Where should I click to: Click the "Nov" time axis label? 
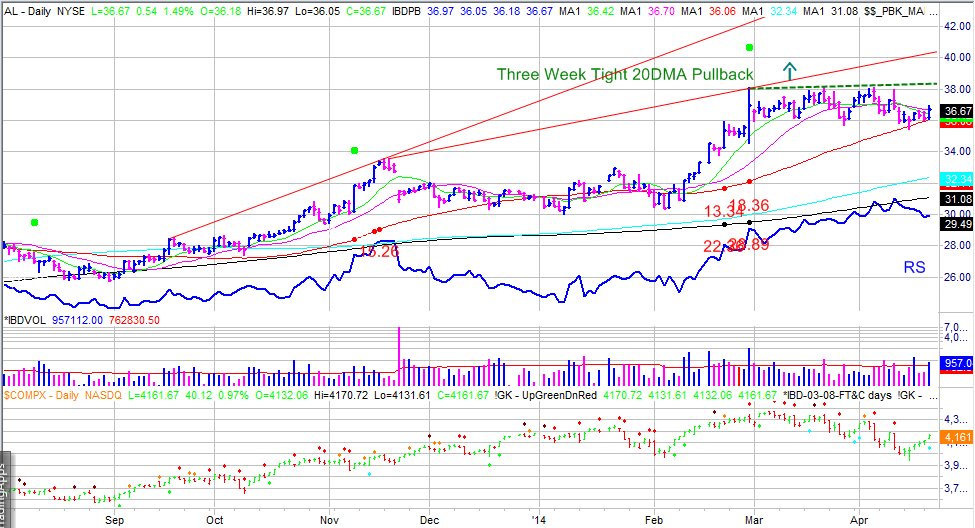(x=330, y=520)
